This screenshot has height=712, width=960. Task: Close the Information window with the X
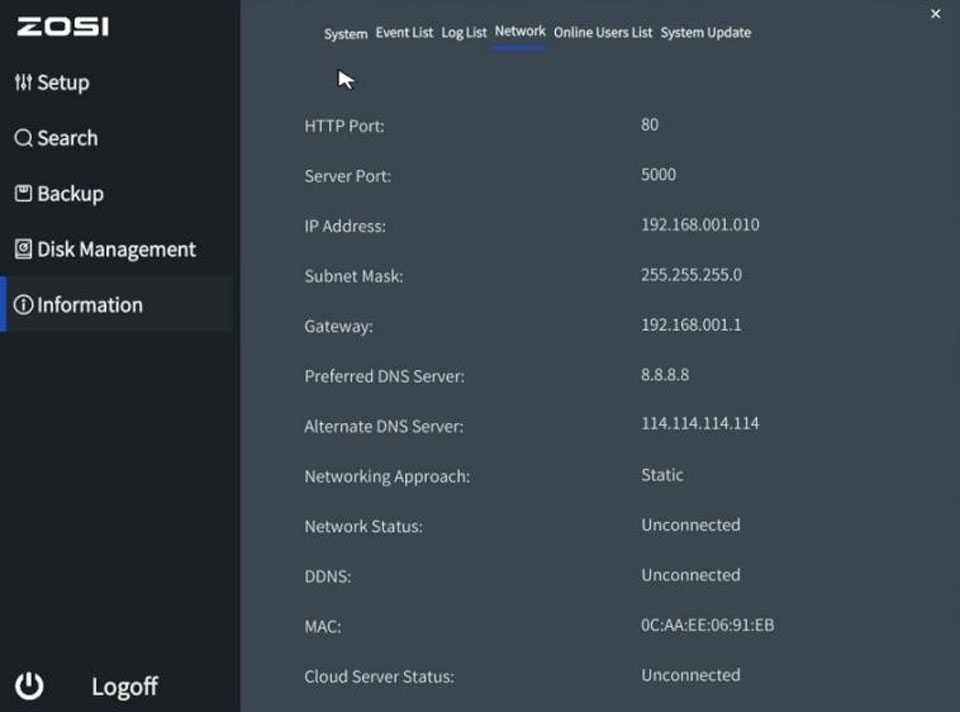click(935, 14)
